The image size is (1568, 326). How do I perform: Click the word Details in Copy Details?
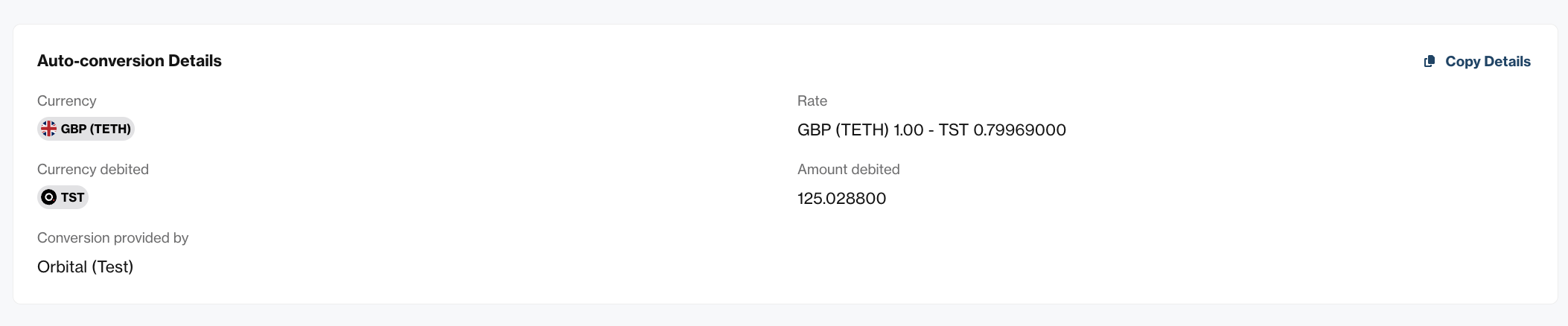[1508, 62]
